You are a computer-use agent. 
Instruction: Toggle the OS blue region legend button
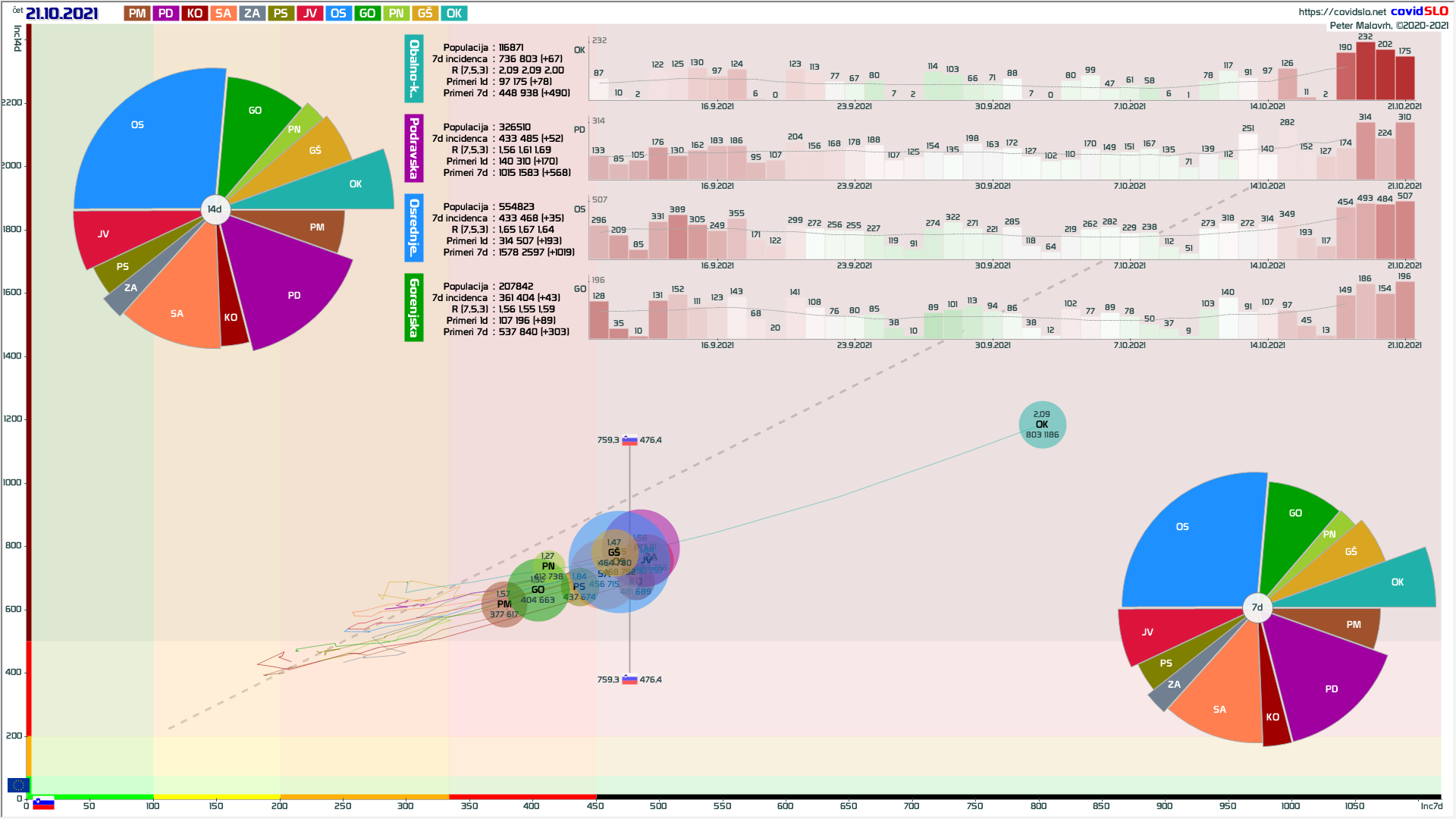[338, 13]
